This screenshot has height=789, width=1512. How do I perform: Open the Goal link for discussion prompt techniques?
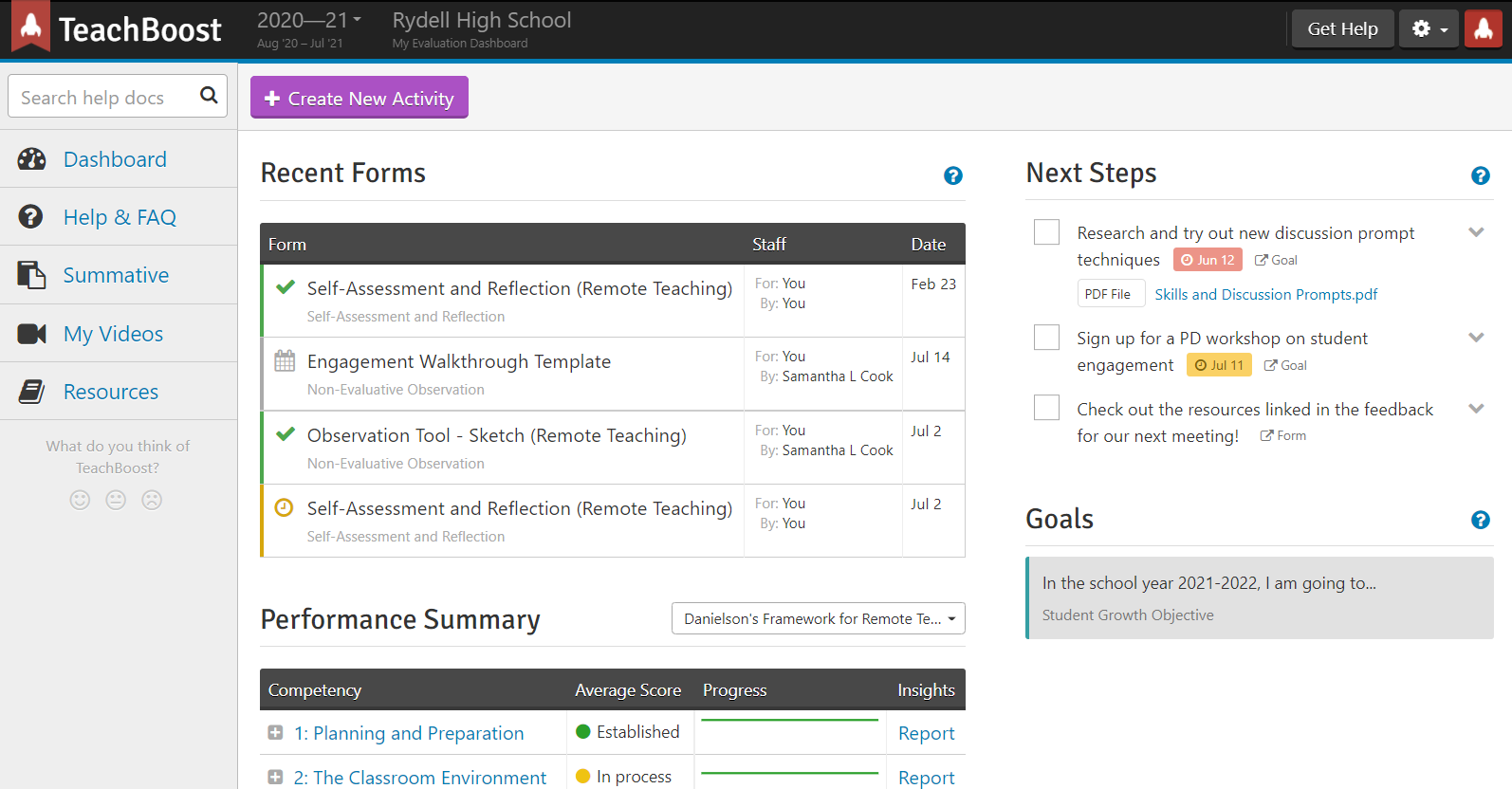[x=1276, y=260]
